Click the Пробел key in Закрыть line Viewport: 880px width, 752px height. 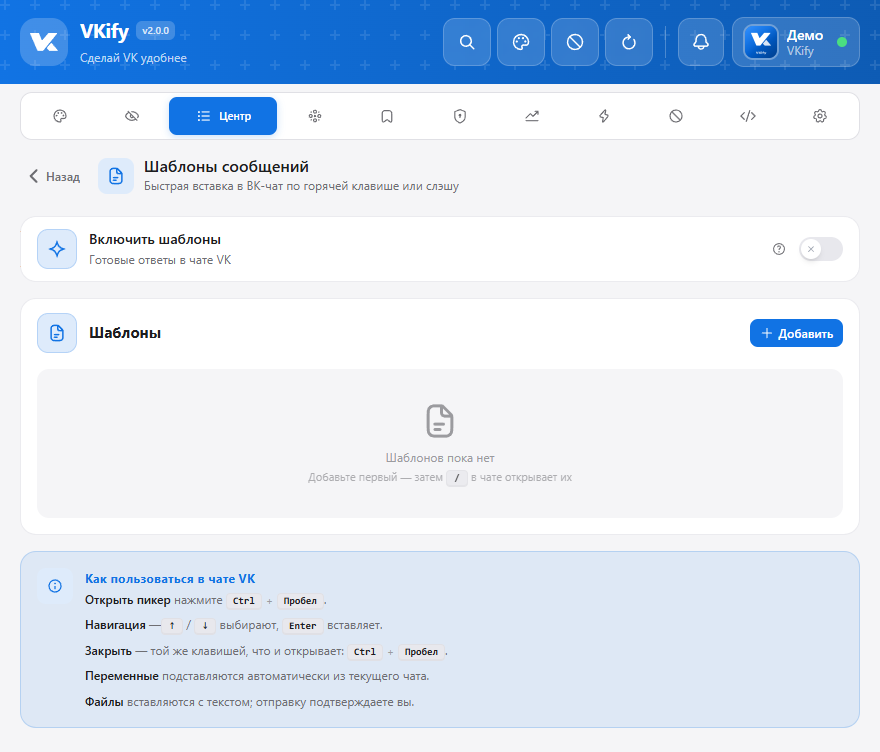tap(421, 652)
